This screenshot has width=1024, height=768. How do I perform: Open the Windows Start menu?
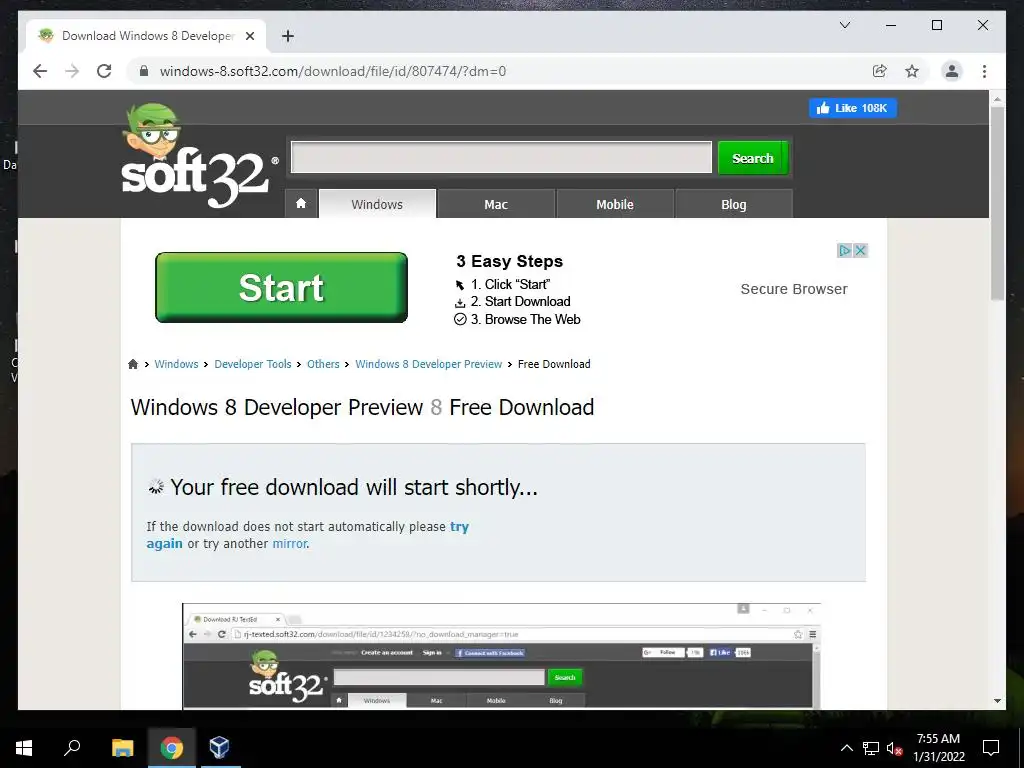[x=24, y=748]
